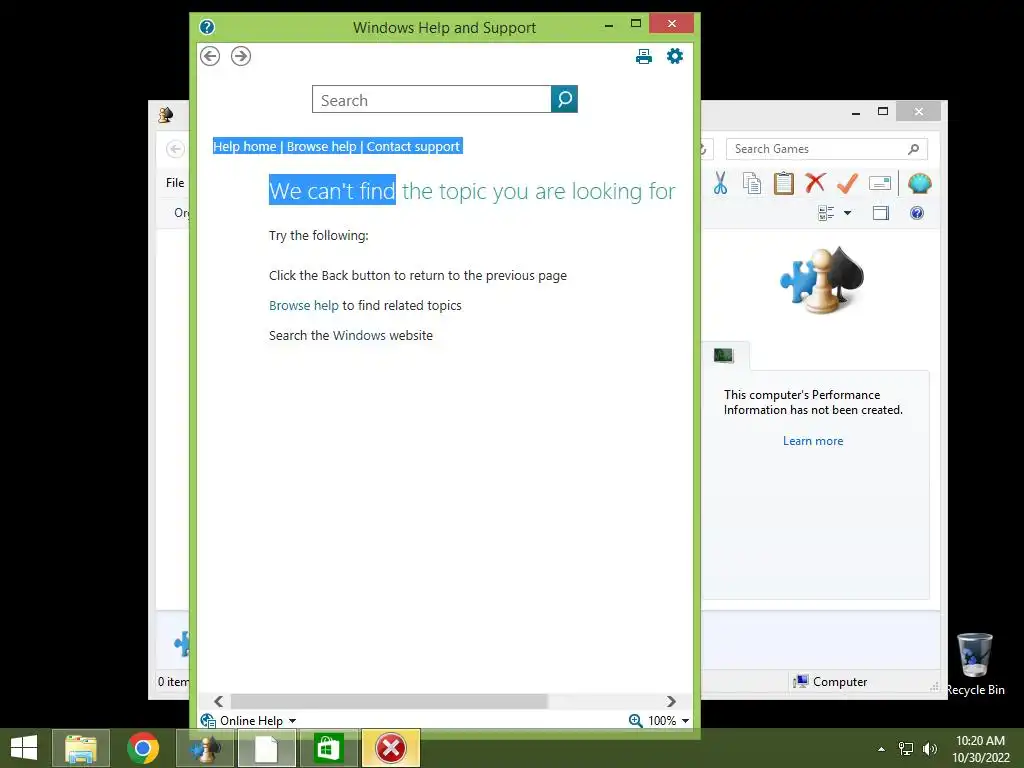Open the view options dropdown arrow in Games

848,213
